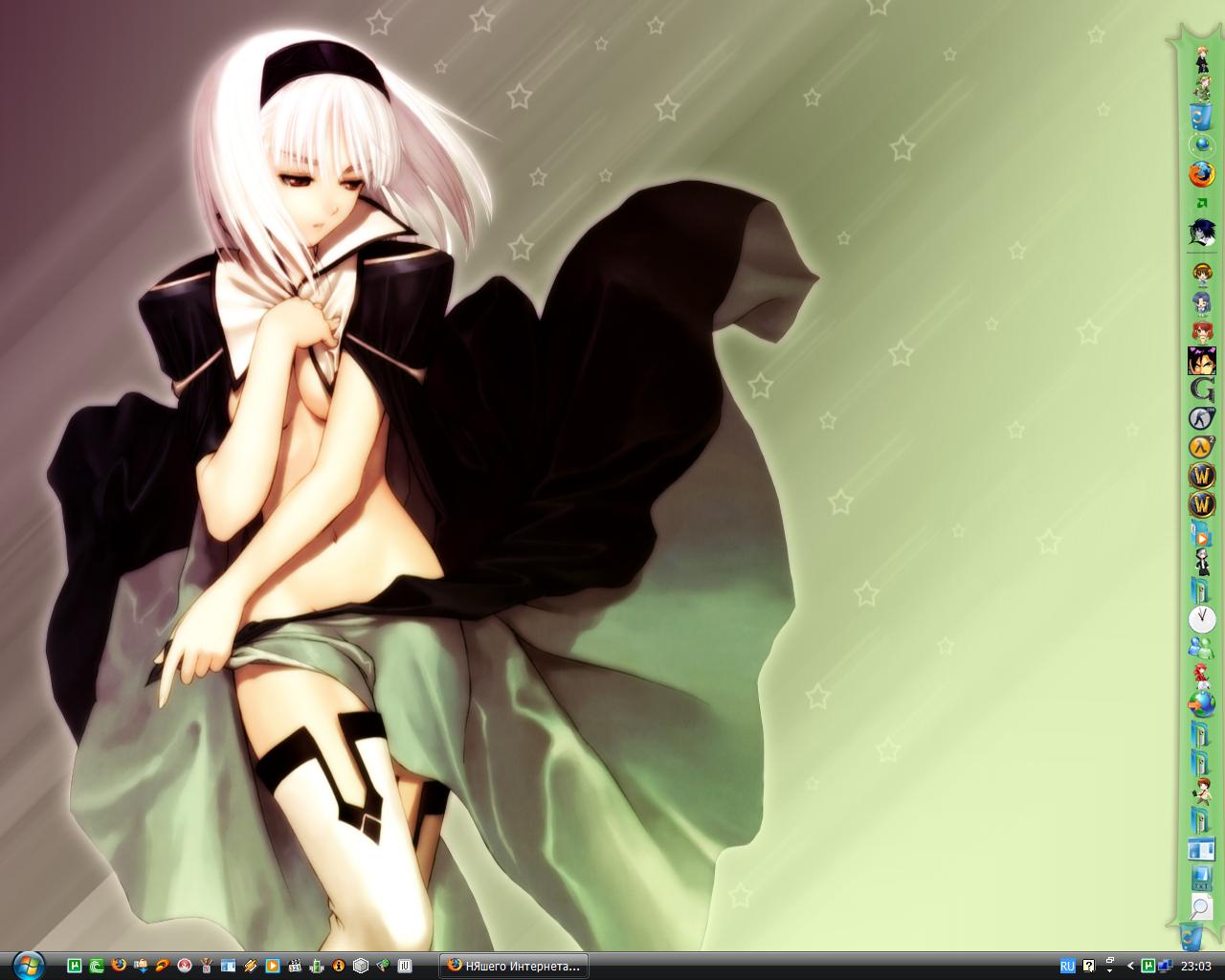This screenshot has height=980, width=1225.
Task: Open the small green arrow dock icon
Action: tap(1202, 203)
